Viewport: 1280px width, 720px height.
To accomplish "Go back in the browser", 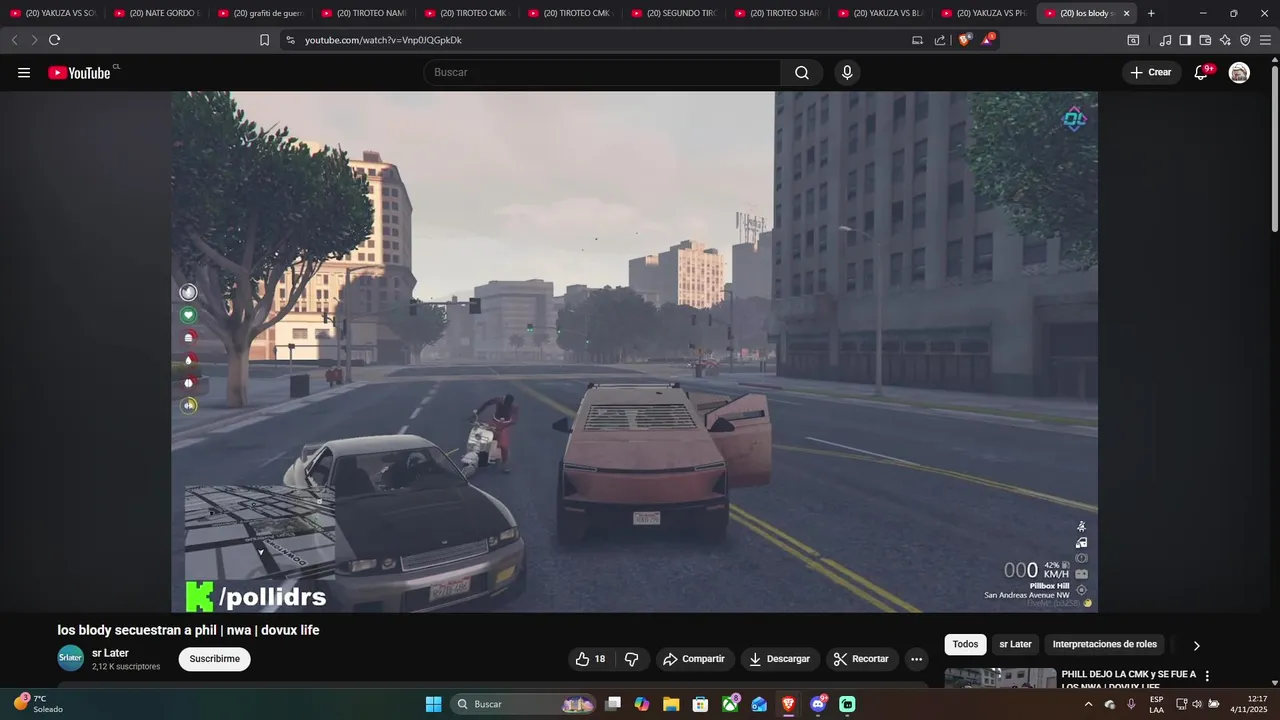I will 14,40.
